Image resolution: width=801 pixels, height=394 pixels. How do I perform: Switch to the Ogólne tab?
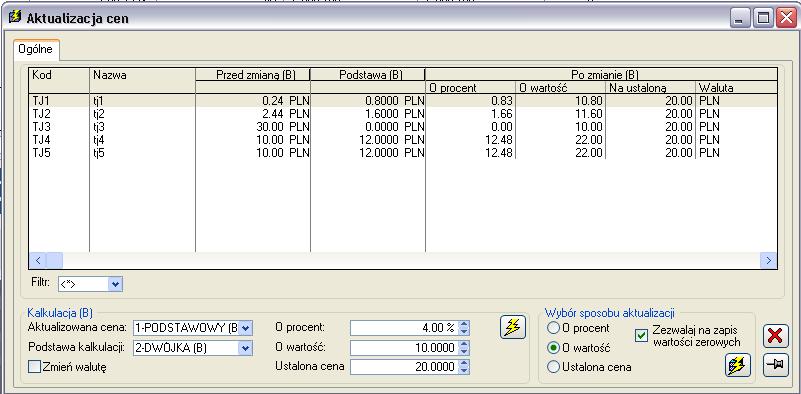pos(36,50)
